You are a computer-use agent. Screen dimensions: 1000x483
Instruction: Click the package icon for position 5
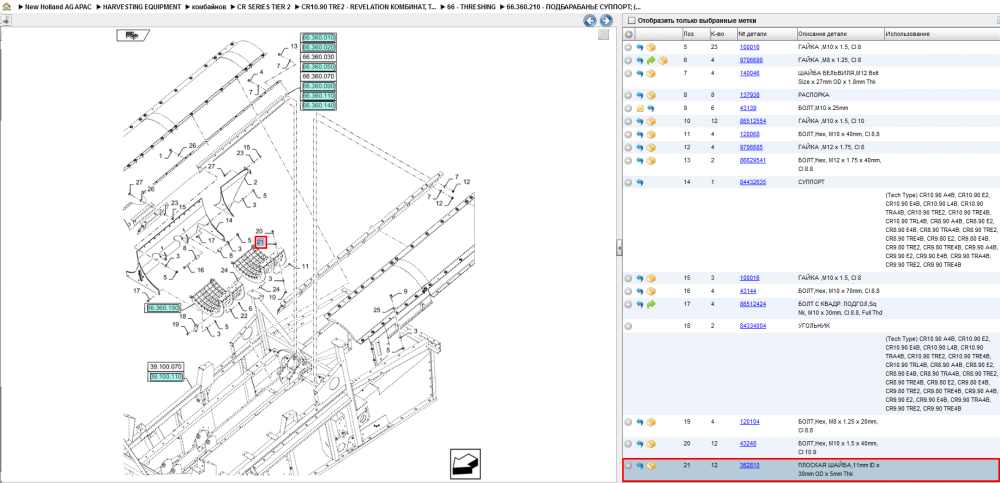click(651, 47)
